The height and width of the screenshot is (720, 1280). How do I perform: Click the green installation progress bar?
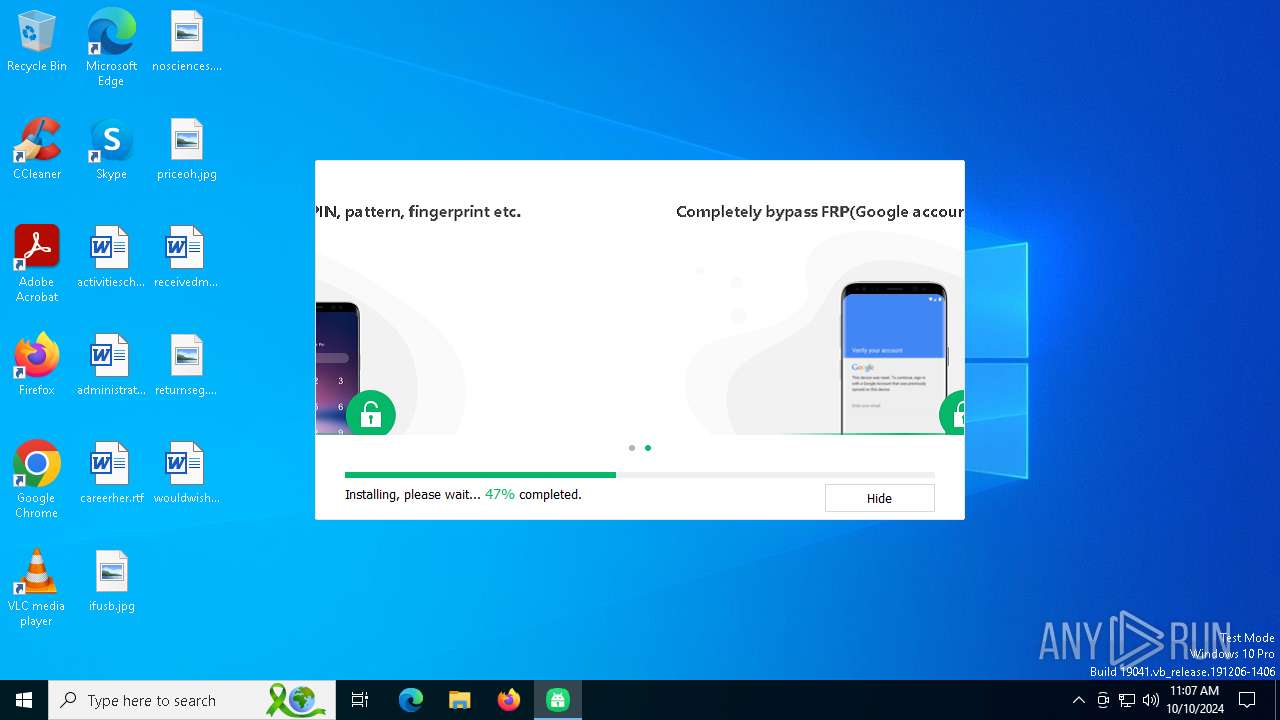(480, 475)
